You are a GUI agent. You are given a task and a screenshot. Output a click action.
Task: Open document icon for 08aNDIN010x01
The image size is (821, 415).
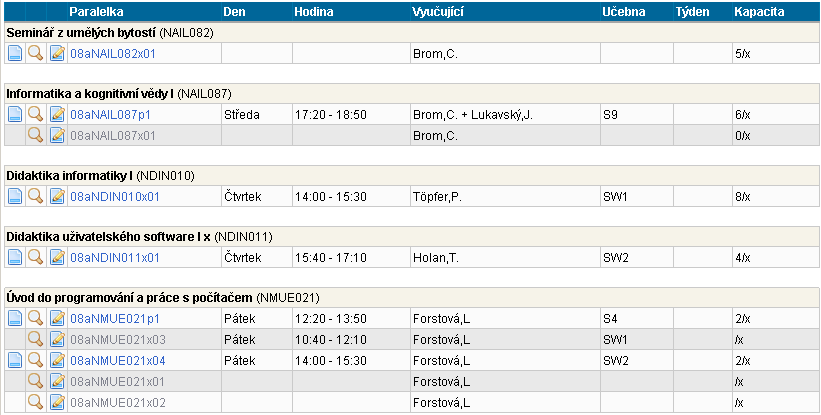coord(14,196)
